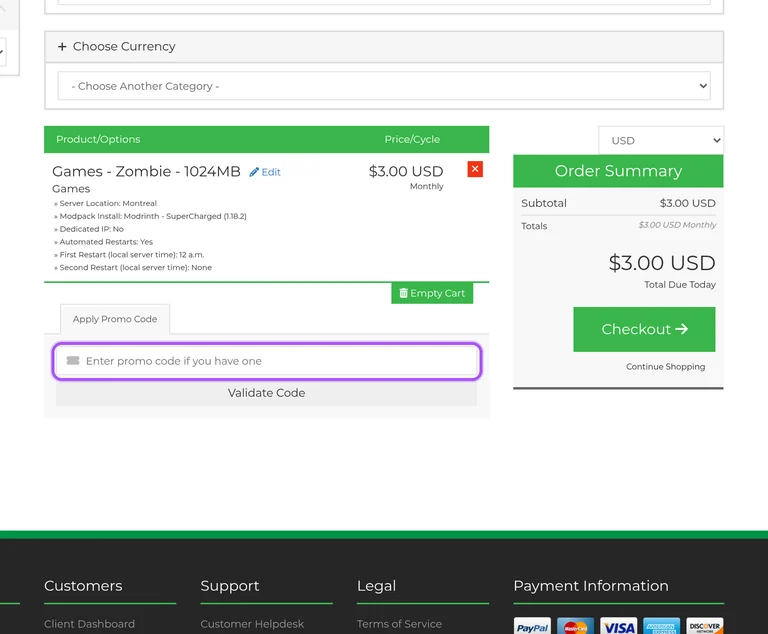768x634 pixels.
Task: Open the Client Dashboard footer link
Action: [89, 624]
